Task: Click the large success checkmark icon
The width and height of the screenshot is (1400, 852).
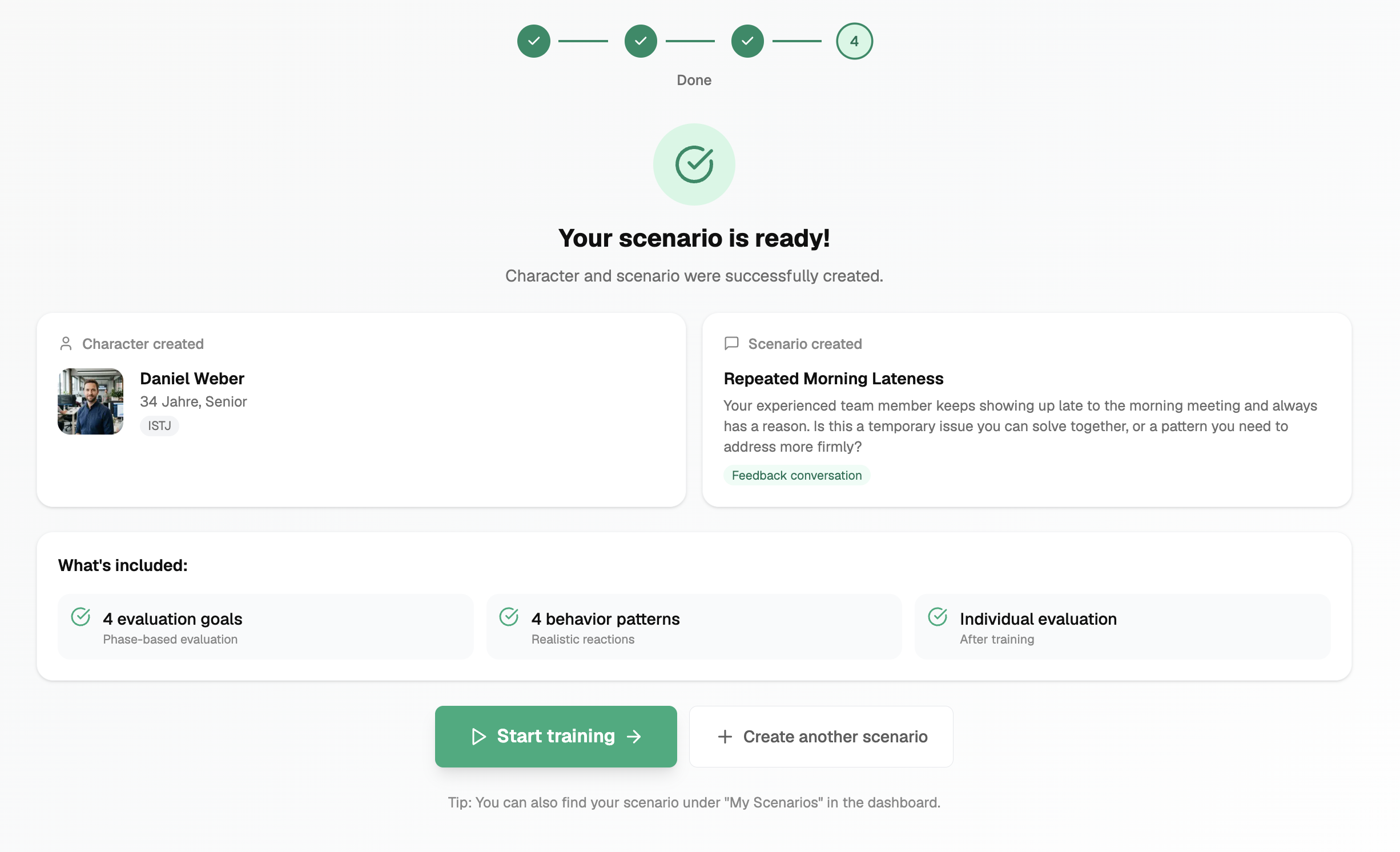Action: pyautogui.click(x=694, y=164)
